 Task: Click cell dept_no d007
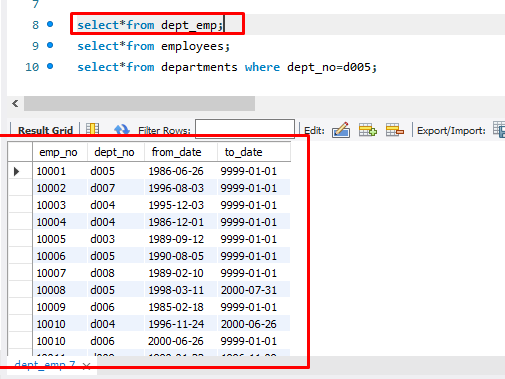click(116, 188)
